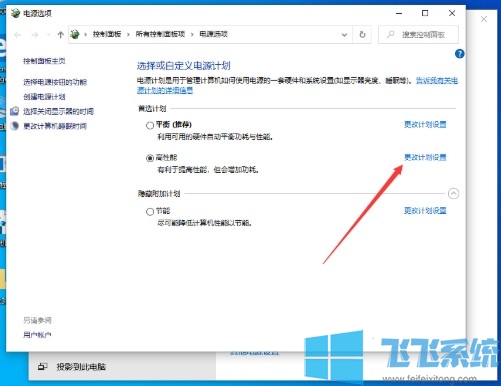Image resolution: width=501 pixels, height=386 pixels.
Task: Open 控制面板主页 link
Action: click(44, 61)
